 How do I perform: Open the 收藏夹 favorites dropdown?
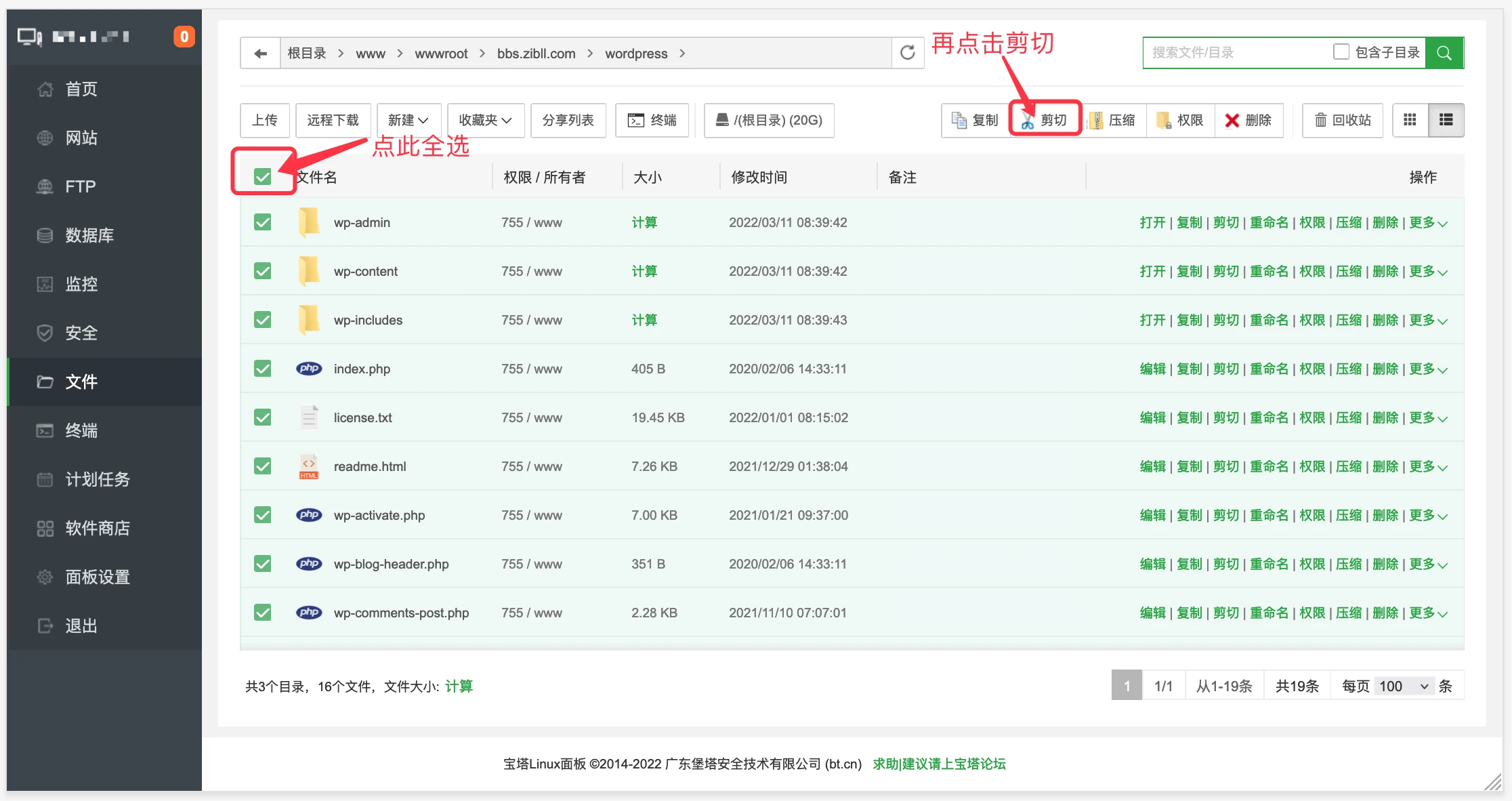coord(485,120)
